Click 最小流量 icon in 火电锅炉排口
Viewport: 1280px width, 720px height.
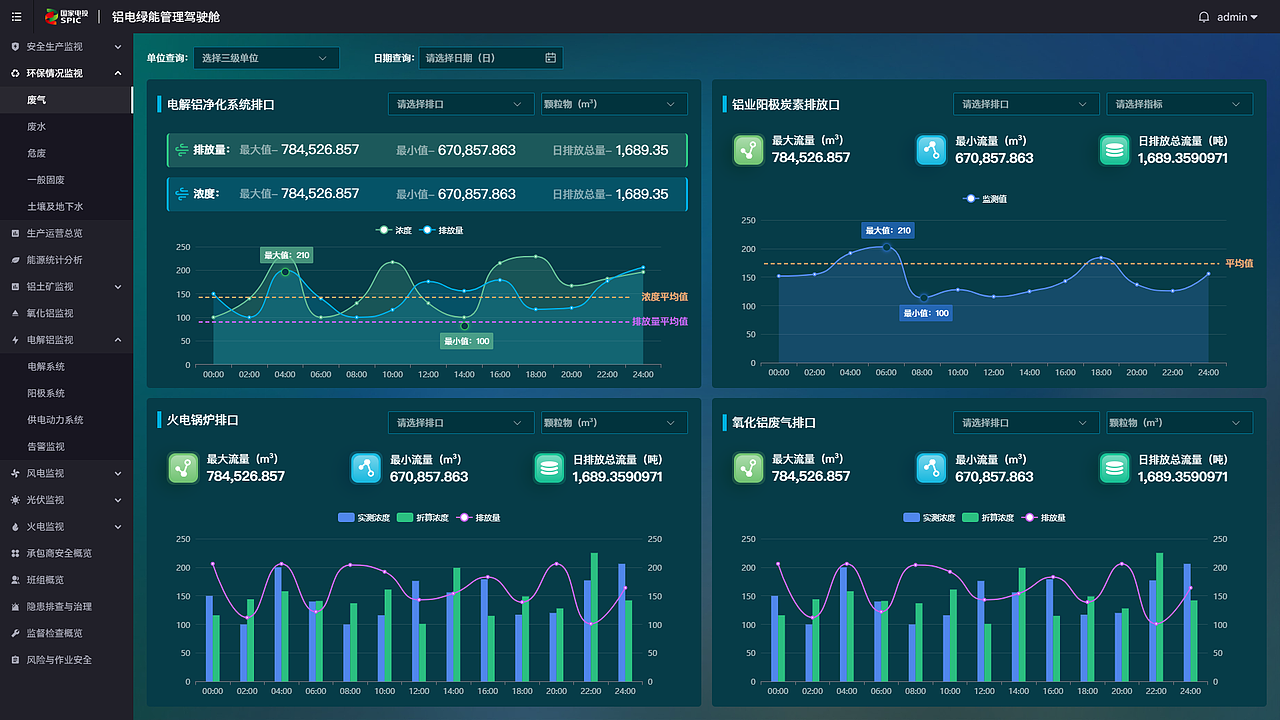coord(366,468)
